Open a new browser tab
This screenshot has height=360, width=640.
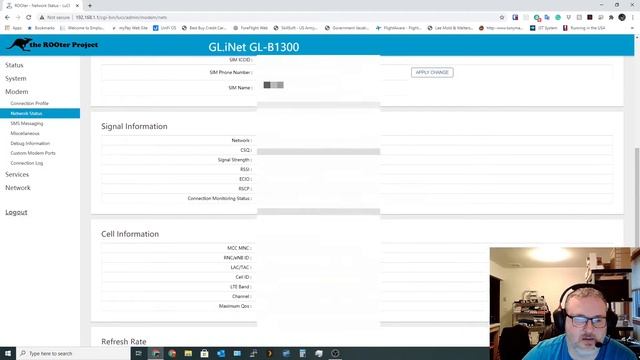(x=90, y=6)
